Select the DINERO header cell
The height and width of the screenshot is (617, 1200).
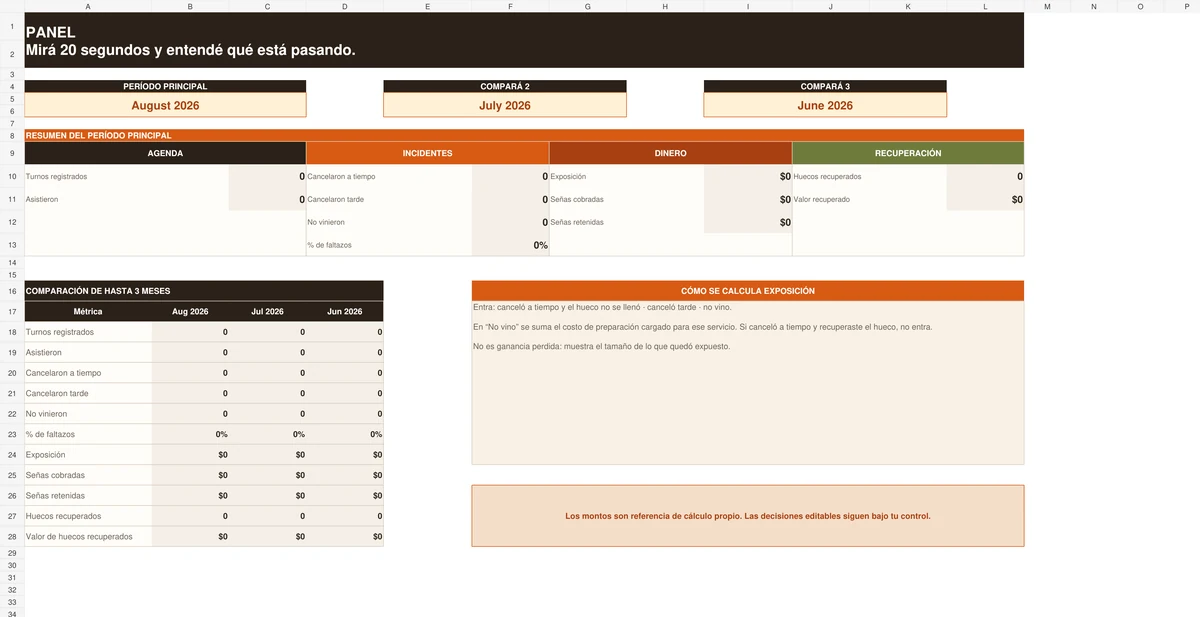670,153
